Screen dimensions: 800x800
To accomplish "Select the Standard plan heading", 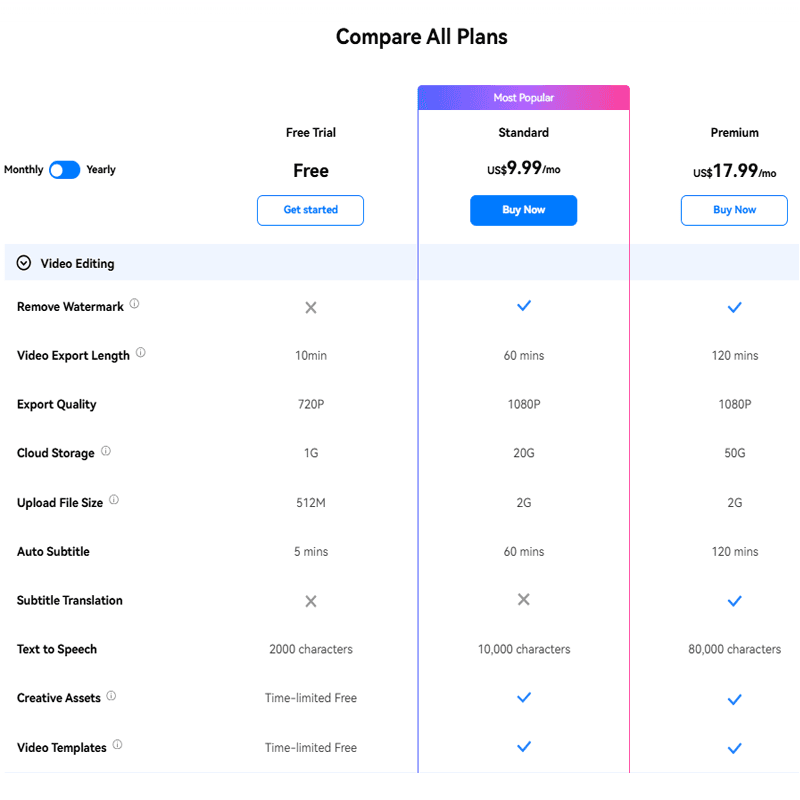I will click(523, 133).
